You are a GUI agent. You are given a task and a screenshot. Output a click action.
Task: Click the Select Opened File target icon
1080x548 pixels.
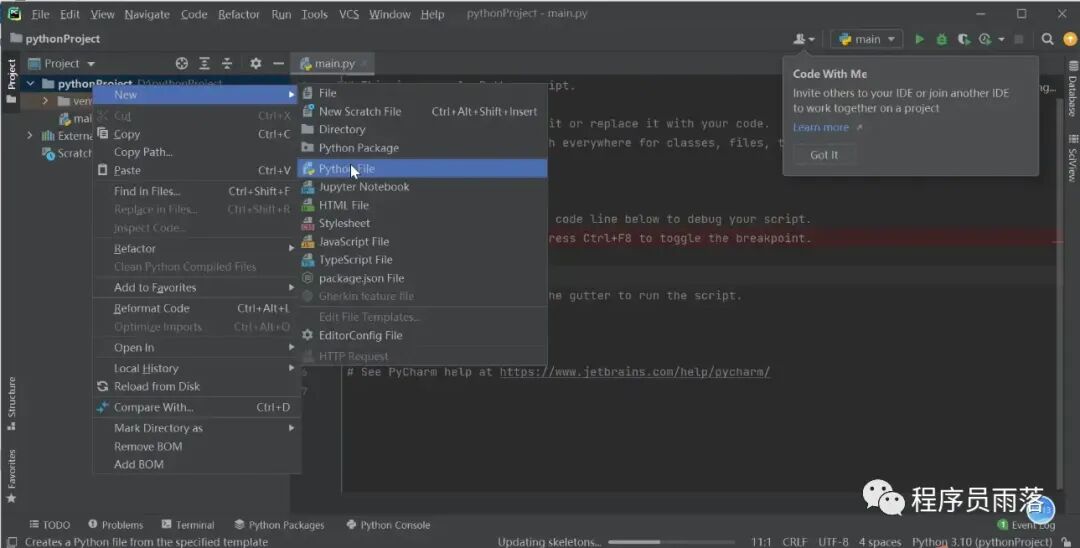[x=181, y=63]
